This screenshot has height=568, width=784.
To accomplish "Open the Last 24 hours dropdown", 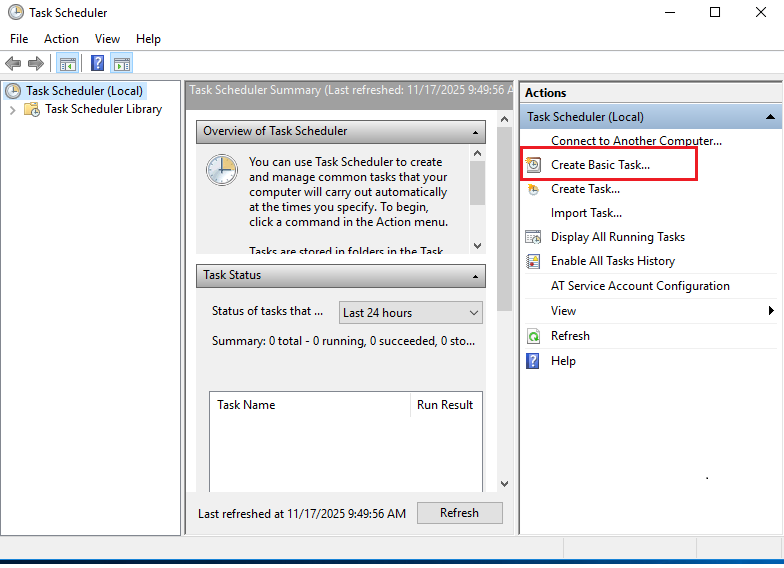I will (x=410, y=312).
